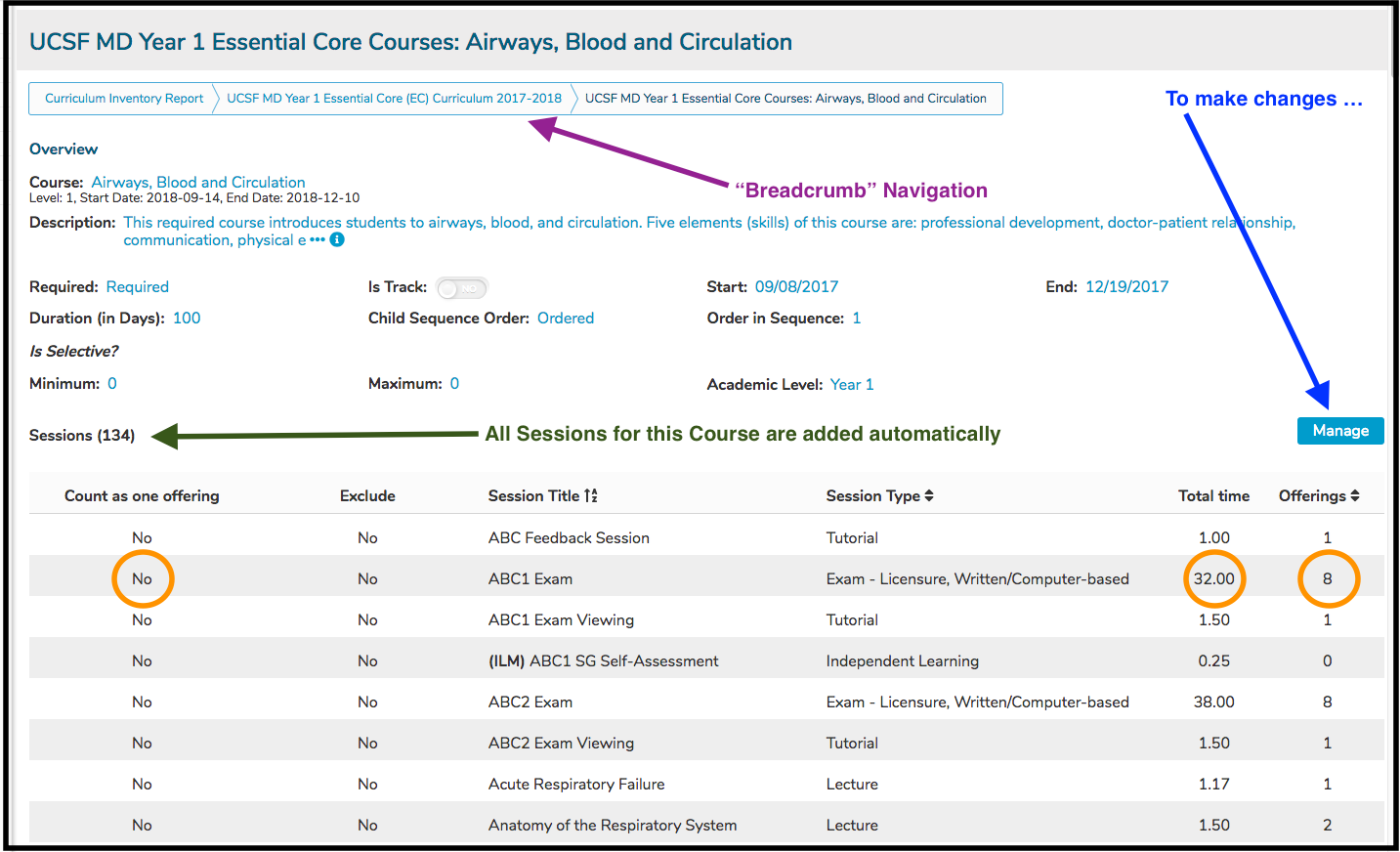Edit the Required value
This screenshot has width=1400, height=852.
coord(138,286)
